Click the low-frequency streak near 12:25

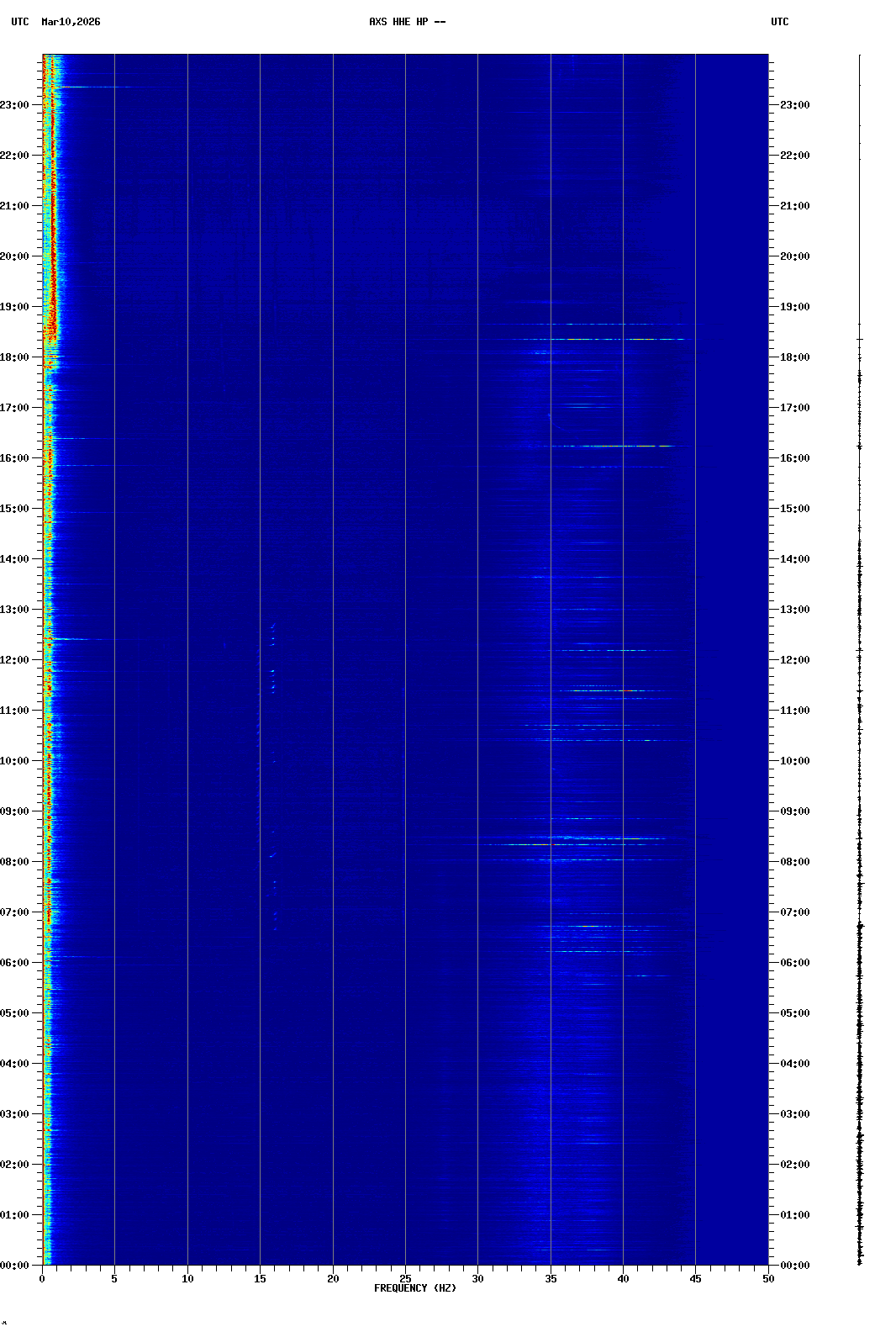[67, 639]
